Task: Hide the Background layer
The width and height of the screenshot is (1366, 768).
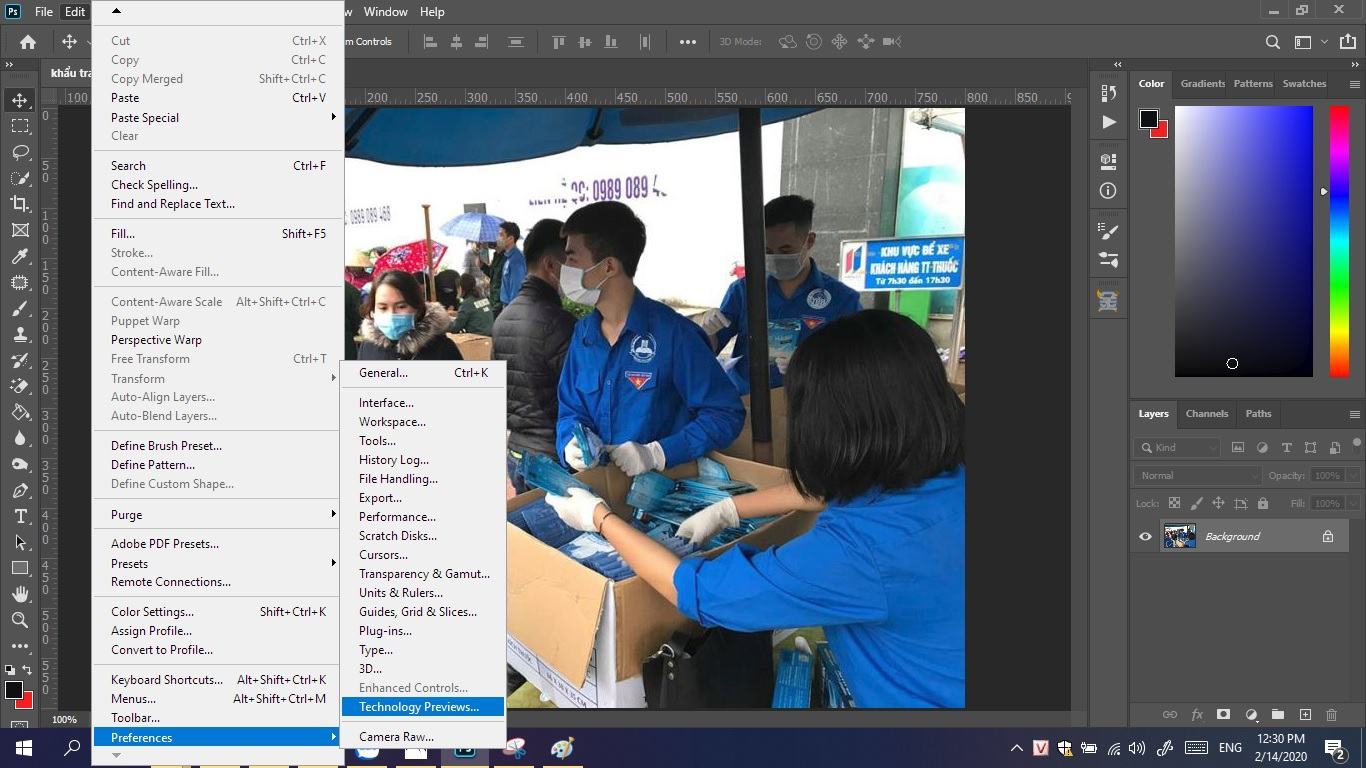Action: click(x=1145, y=536)
